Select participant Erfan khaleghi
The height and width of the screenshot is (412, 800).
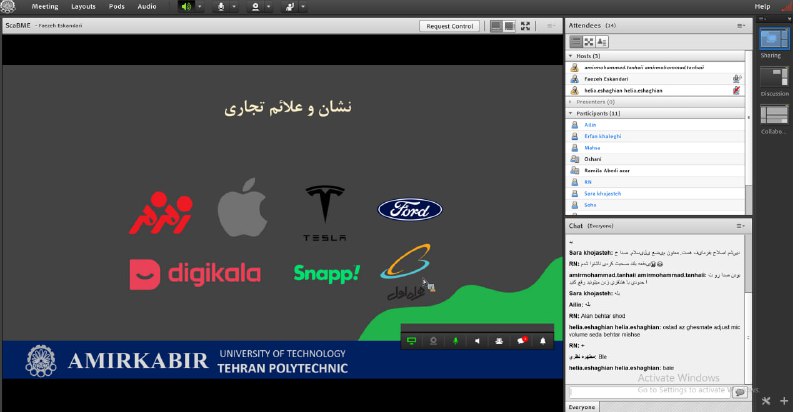tap(655, 136)
